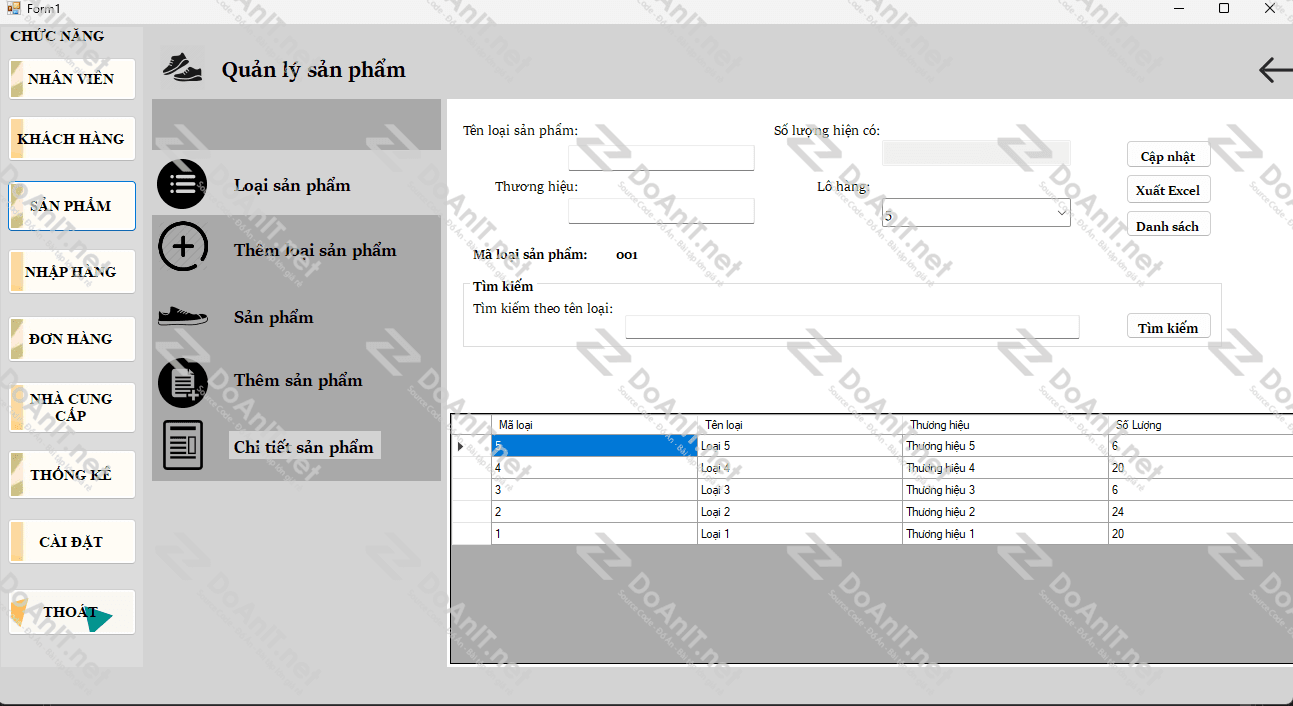Click the Danh sách button
1293x706 pixels.
(x=1168, y=225)
